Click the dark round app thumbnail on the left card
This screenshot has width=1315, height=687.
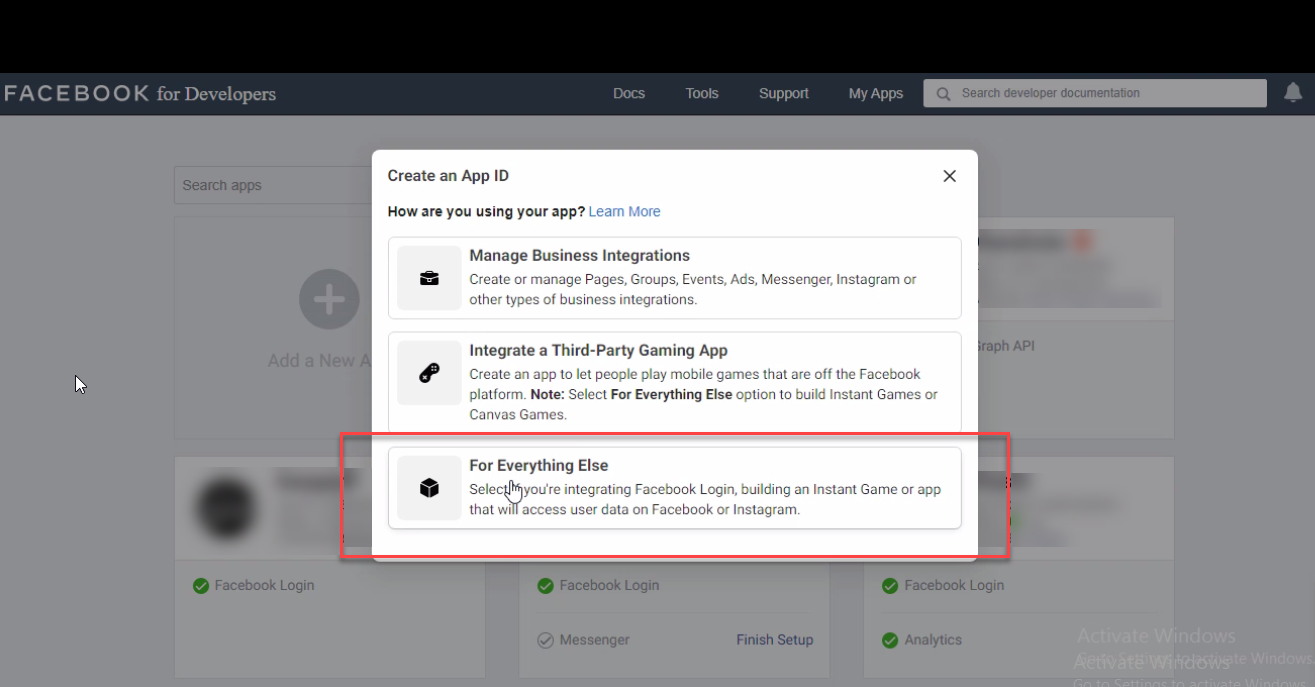pyautogui.click(x=227, y=508)
